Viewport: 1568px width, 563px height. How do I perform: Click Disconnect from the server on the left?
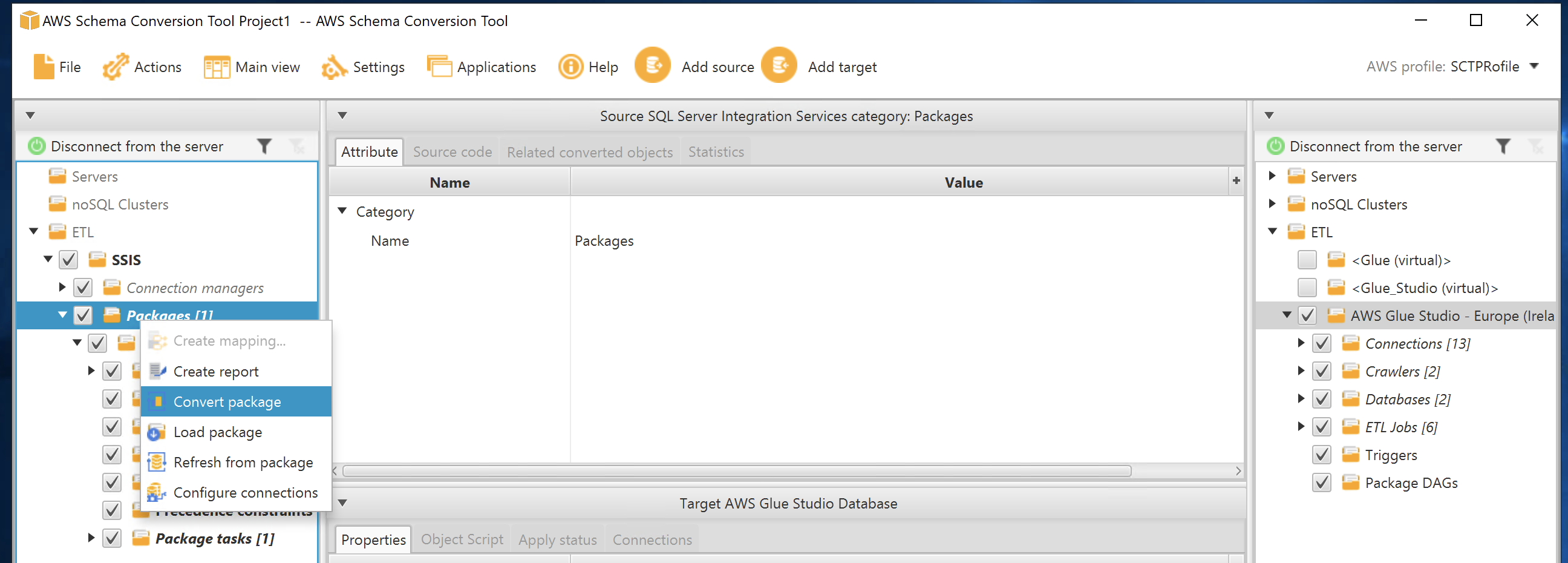(x=135, y=147)
